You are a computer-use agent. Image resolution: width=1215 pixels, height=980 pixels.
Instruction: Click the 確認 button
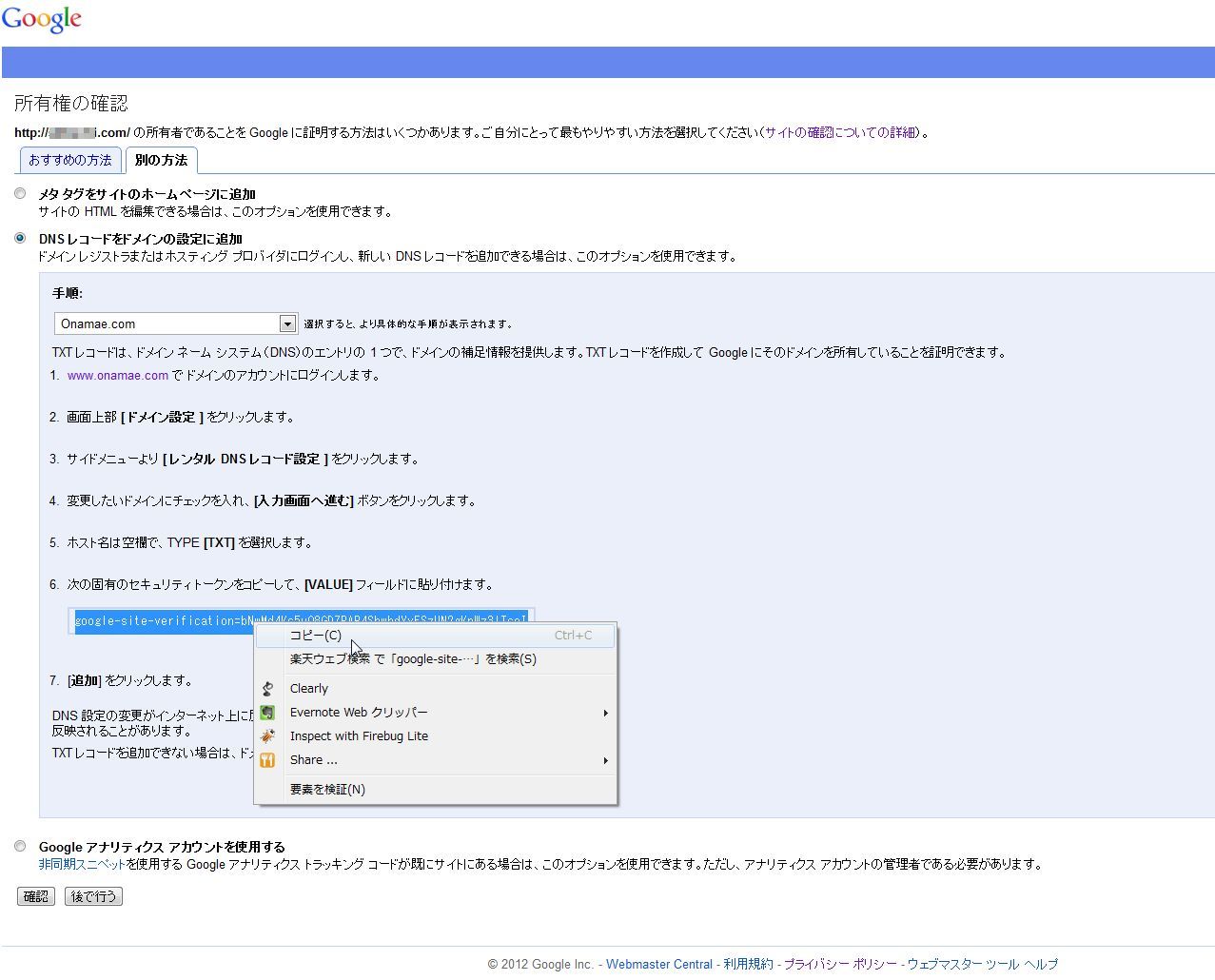tap(36, 896)
